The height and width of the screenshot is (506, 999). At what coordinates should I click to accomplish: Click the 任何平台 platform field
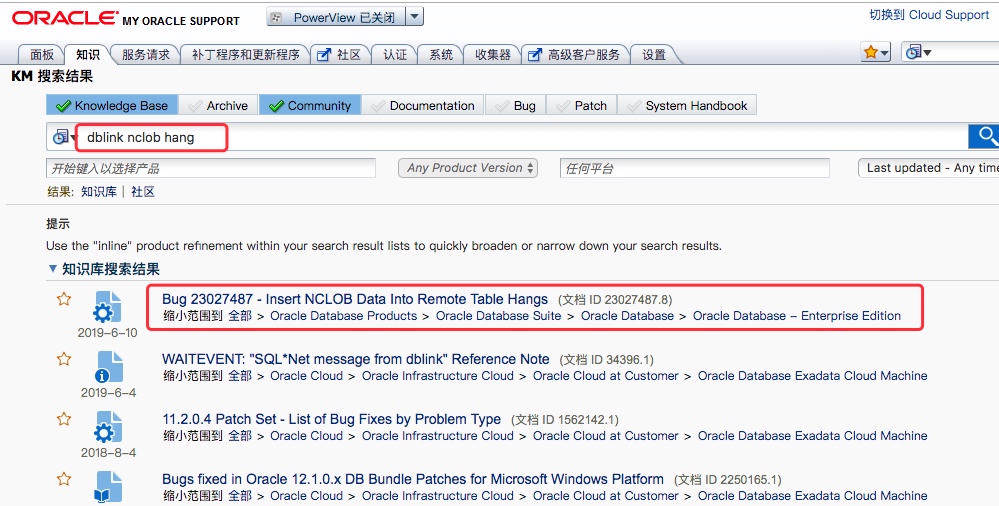pyautogui.click(x=694, y=168)
